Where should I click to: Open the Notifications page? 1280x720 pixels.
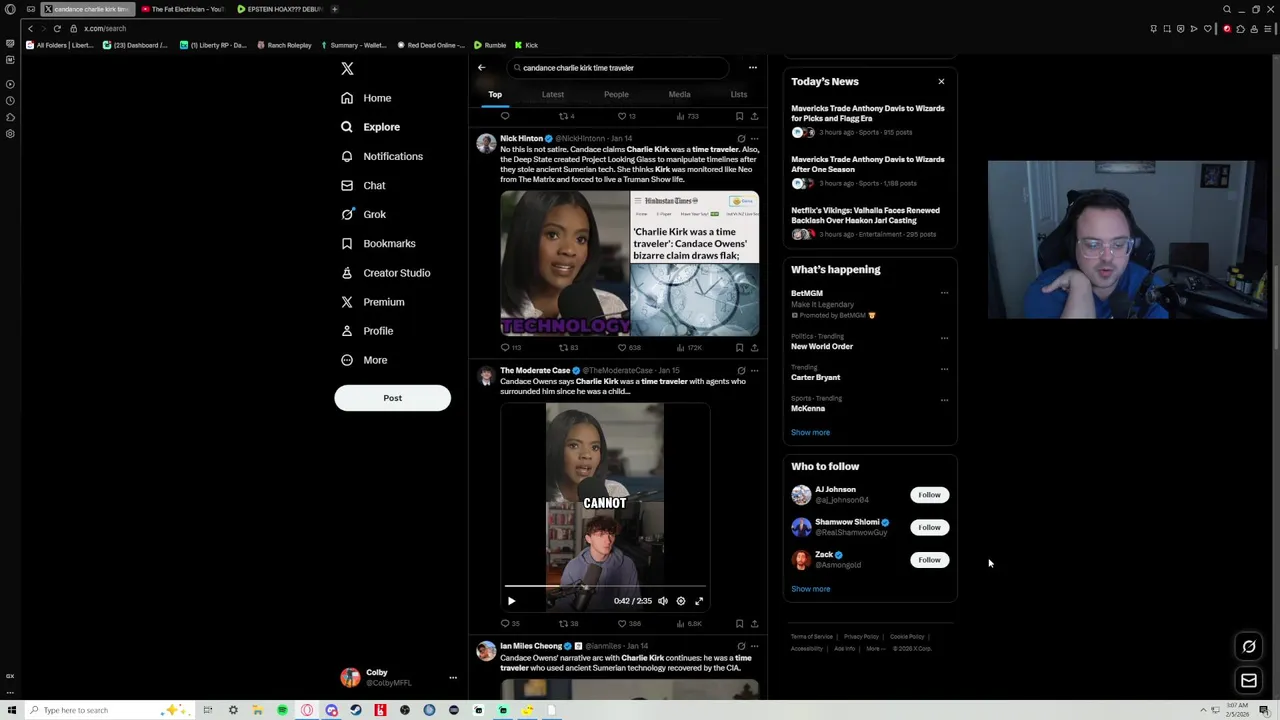pyautogui.click(x=382, y=156)
